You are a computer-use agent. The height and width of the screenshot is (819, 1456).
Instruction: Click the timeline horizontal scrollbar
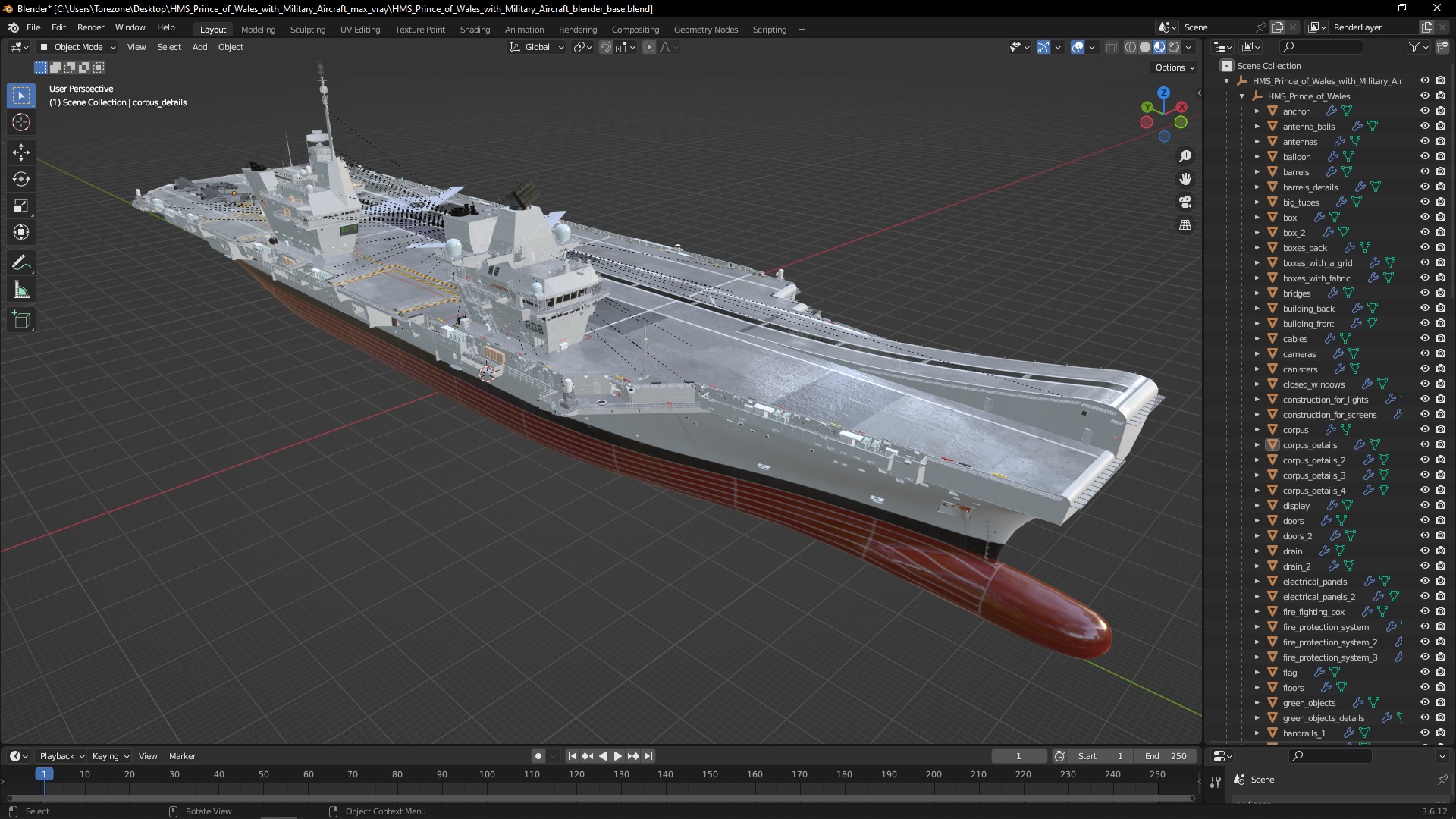coord(601,798)
